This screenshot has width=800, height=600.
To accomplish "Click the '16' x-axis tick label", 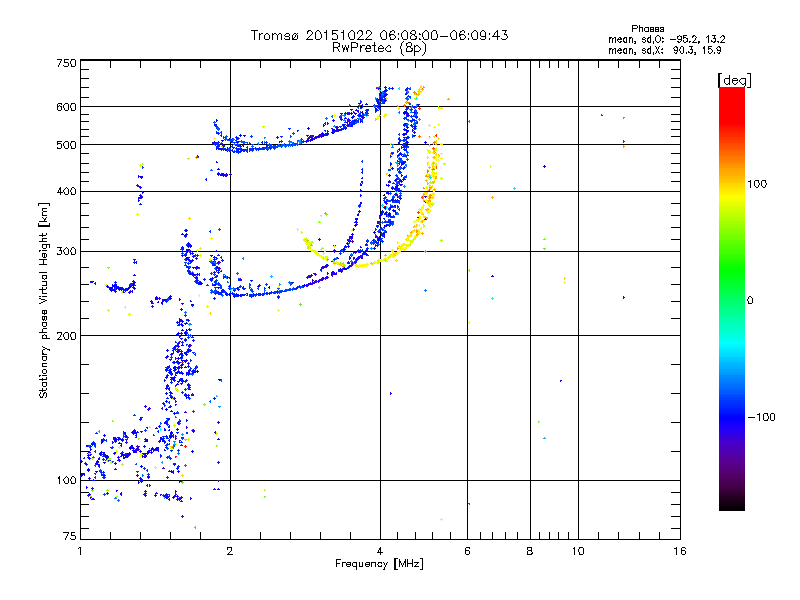I will 680,551.
